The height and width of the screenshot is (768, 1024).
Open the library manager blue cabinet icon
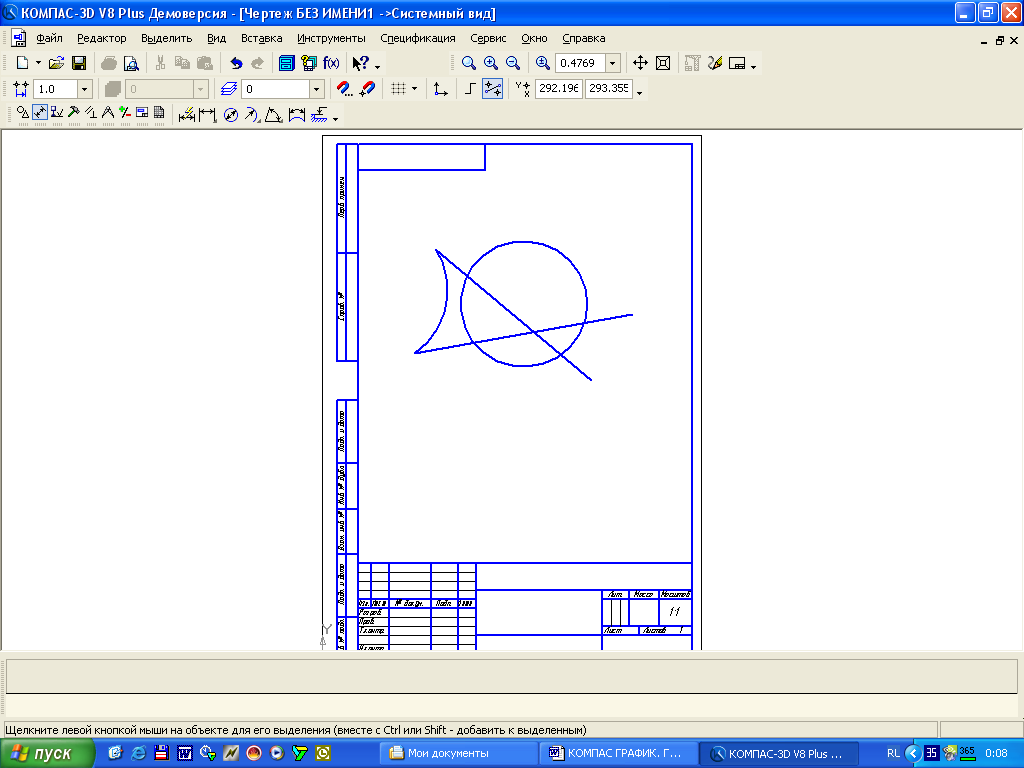(x=286, y=63)
